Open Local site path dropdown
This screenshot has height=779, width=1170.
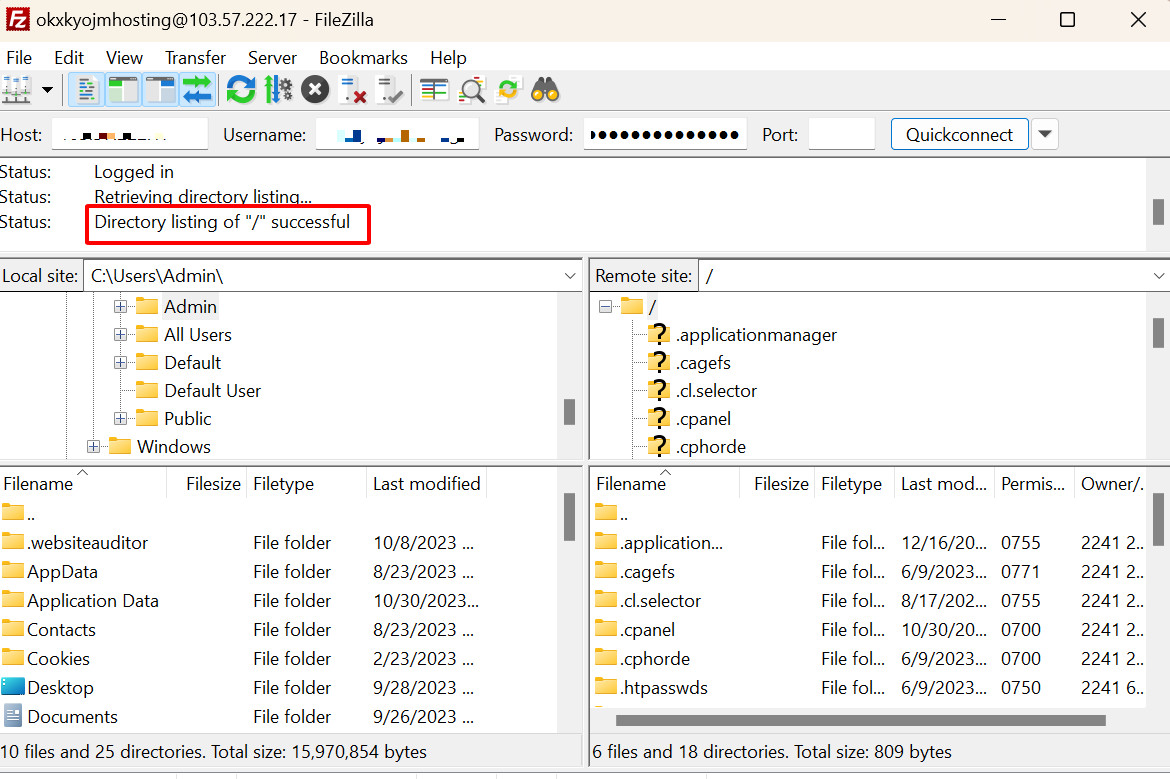[570, 276]
